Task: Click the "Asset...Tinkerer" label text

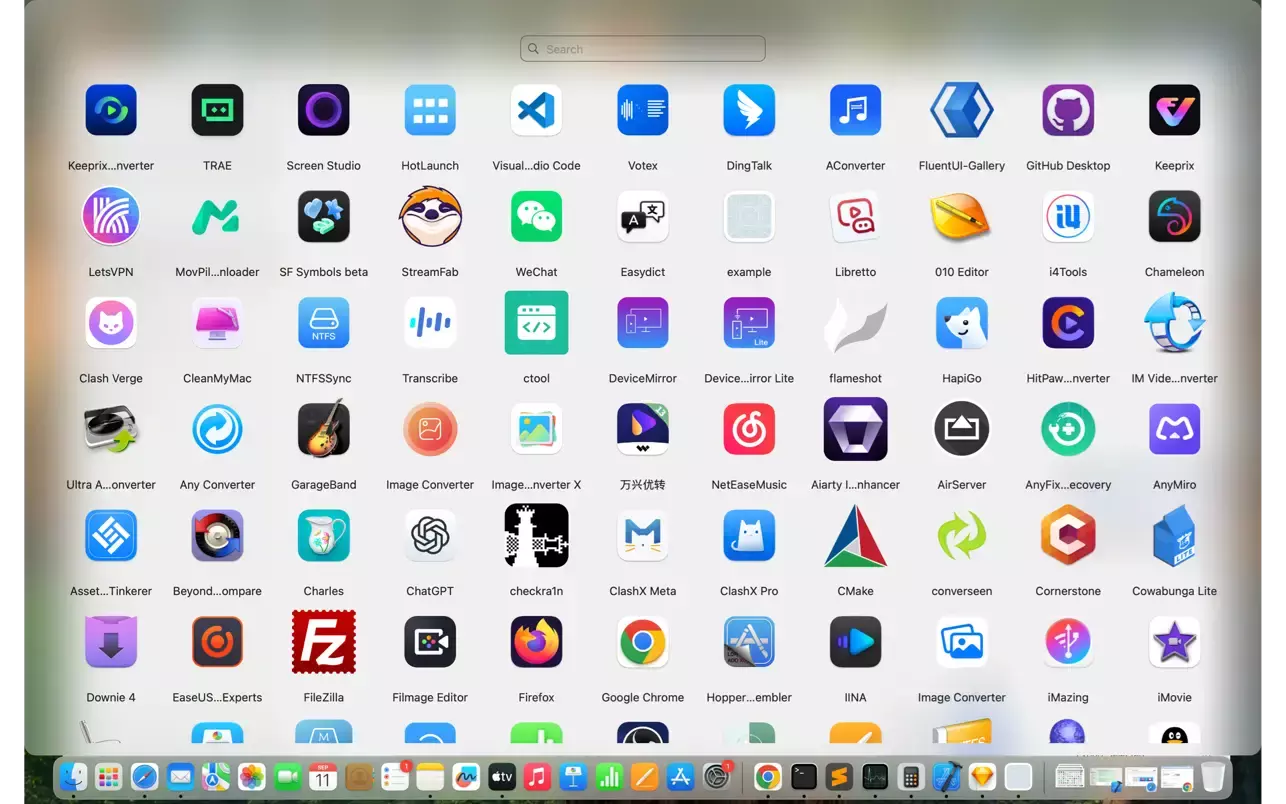Action: point(111,591)
